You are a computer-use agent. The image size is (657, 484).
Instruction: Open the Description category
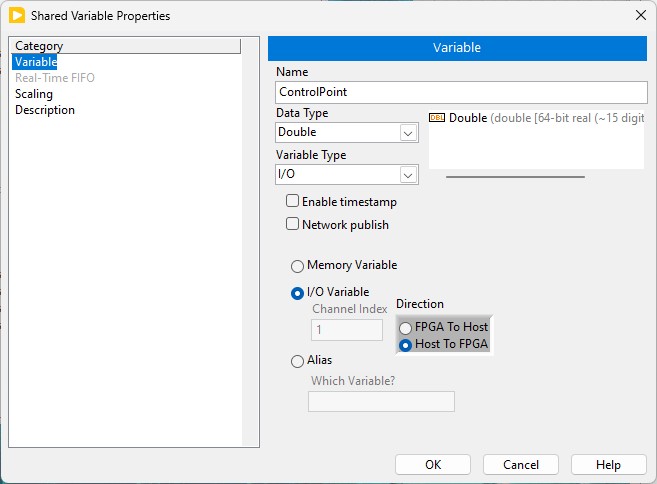tap(45, 110)
